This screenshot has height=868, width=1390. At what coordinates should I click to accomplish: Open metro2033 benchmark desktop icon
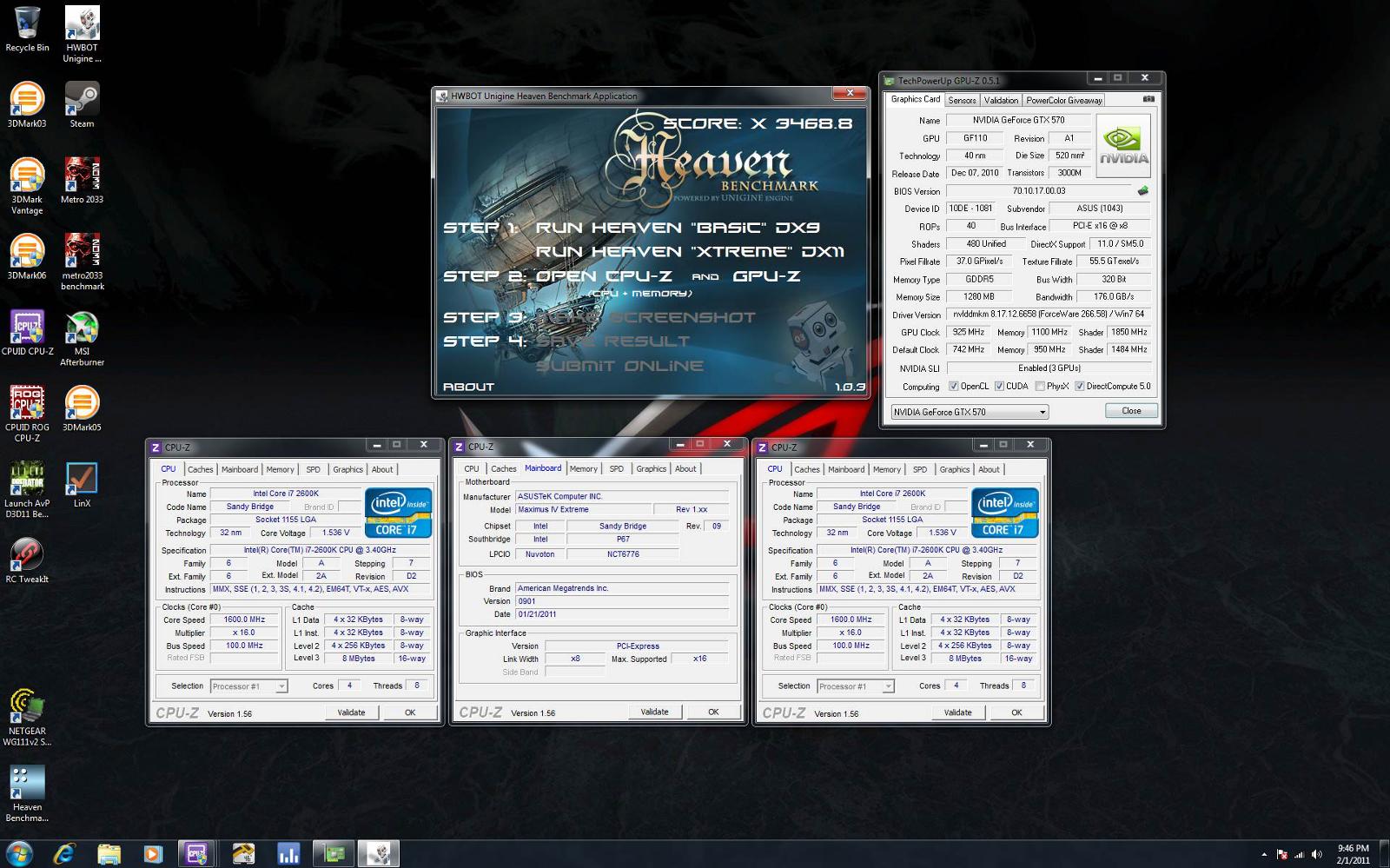82,262
